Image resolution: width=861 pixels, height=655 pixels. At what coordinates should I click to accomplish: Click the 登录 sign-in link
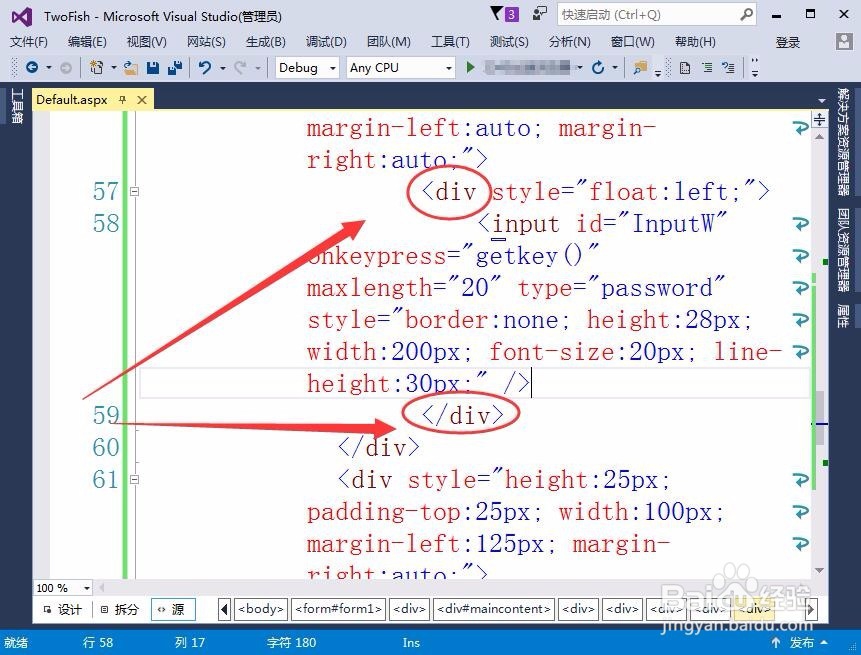(x=787, y=42)
